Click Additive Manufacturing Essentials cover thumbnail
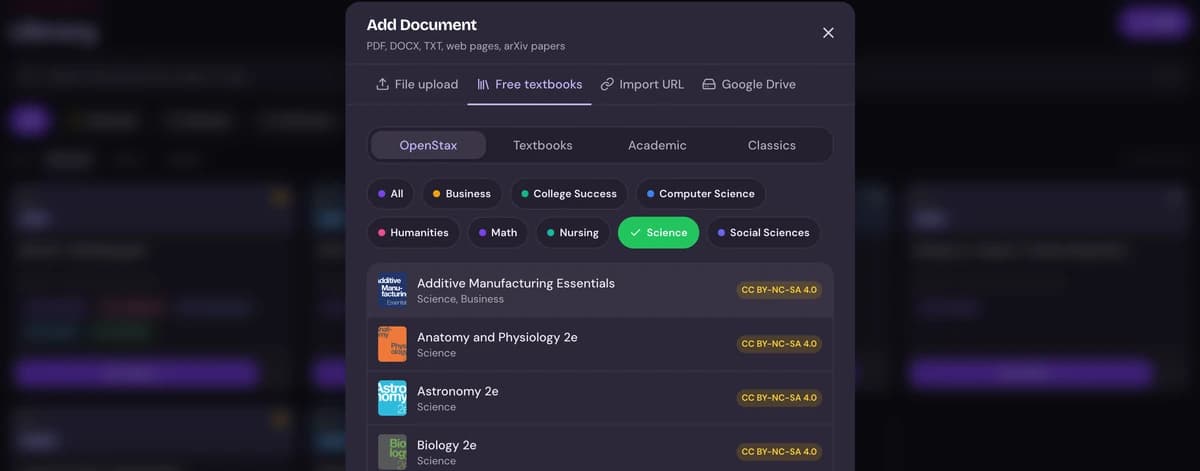Viewport: 1200px width, 471px height. point(392,290)
